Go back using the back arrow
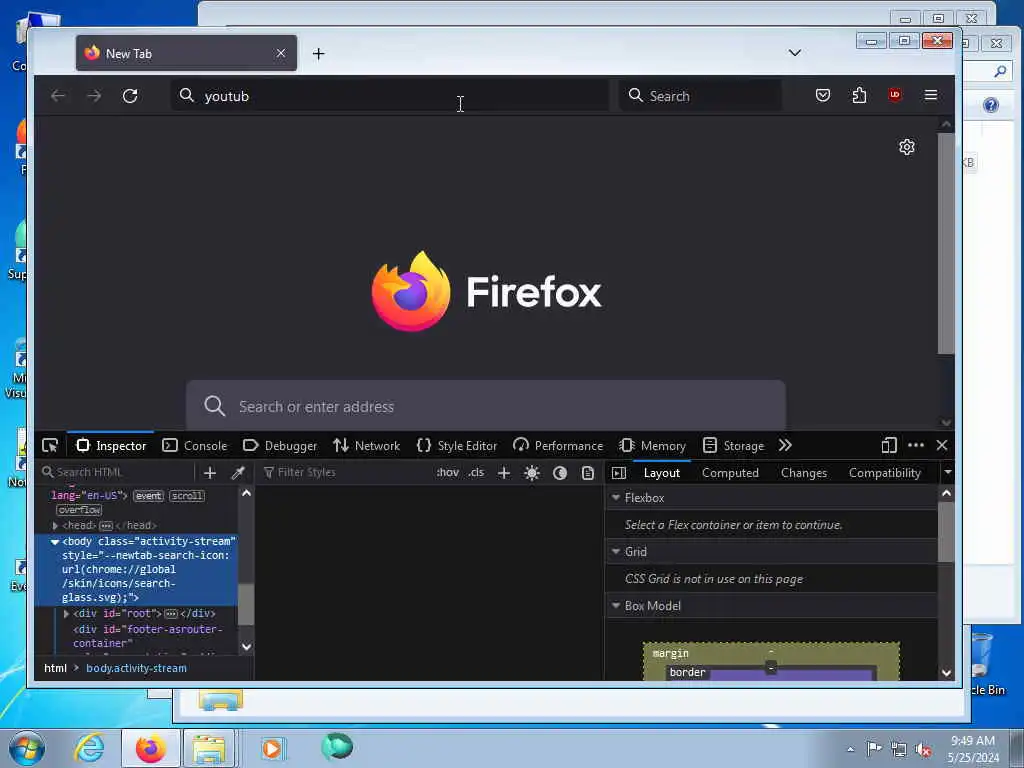 click(x=58, y=96)
